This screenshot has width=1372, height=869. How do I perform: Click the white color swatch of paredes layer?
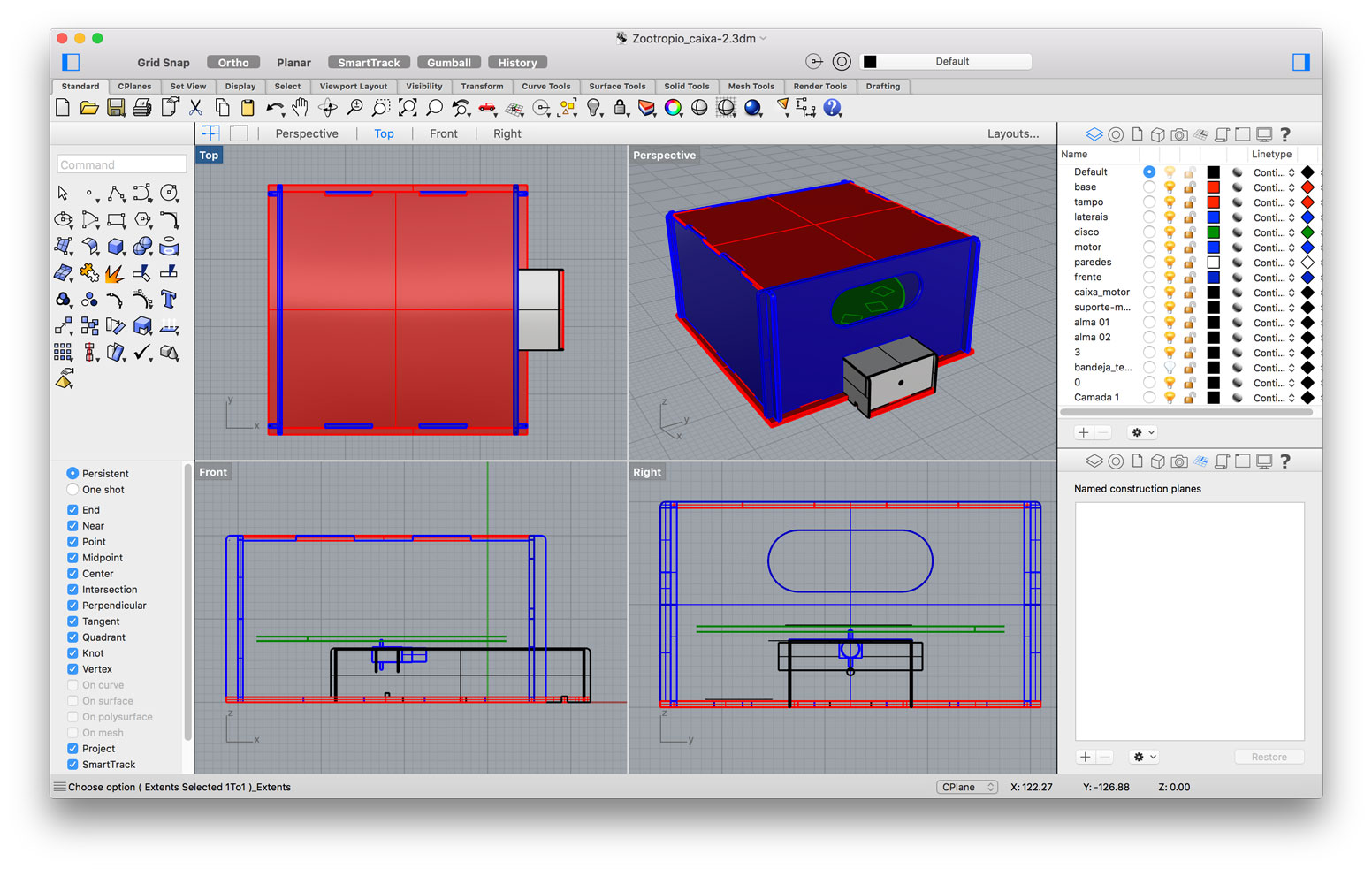[x=1214, y=263]
